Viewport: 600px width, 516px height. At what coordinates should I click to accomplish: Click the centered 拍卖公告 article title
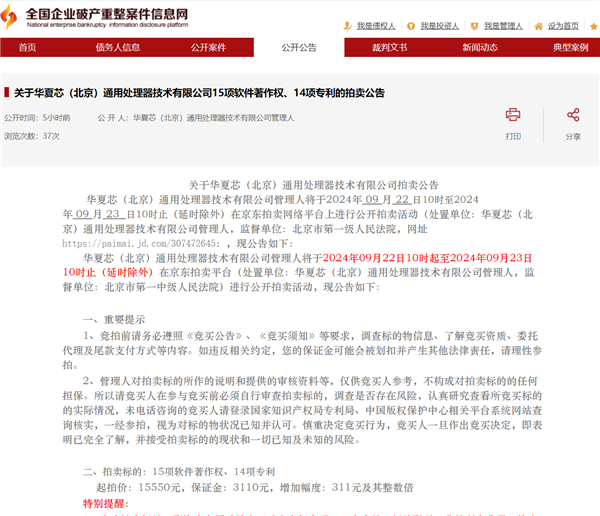tap(313, 185)
